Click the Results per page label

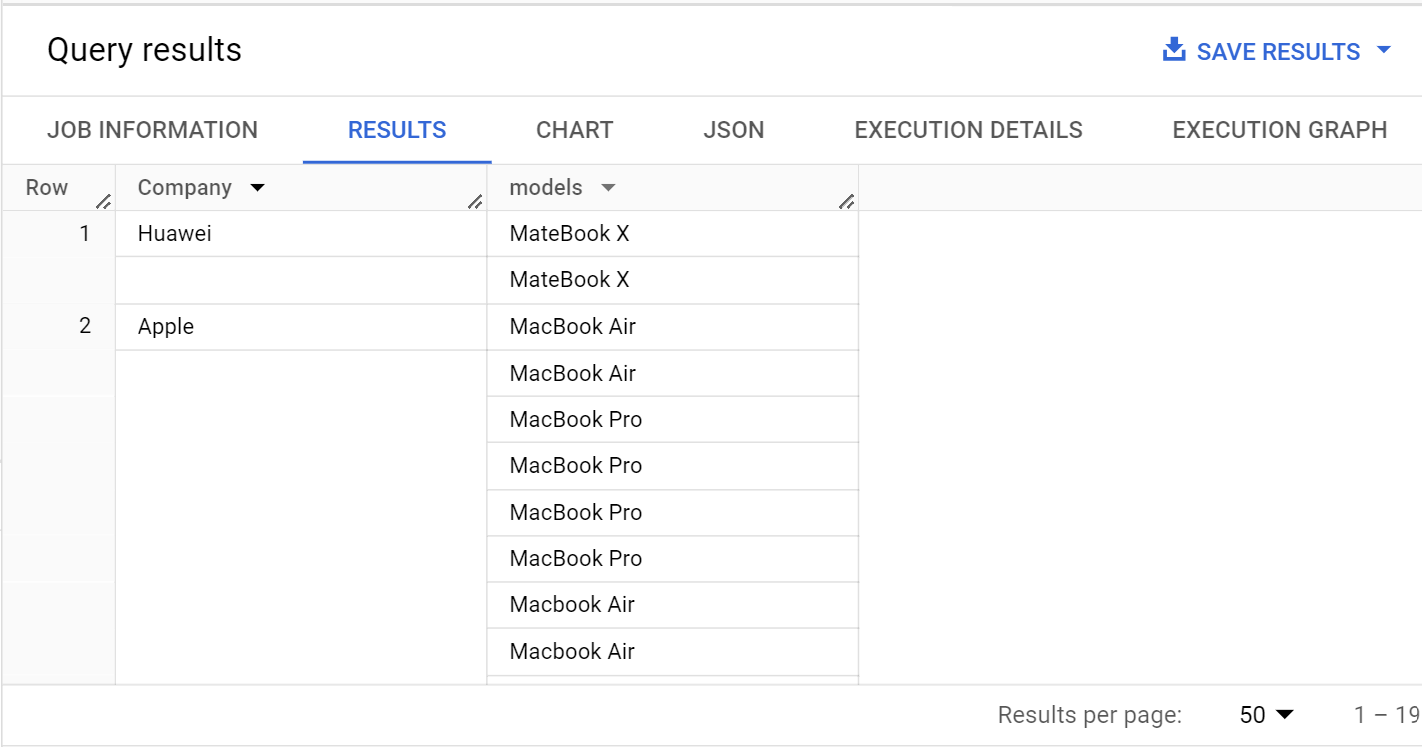1090,715
